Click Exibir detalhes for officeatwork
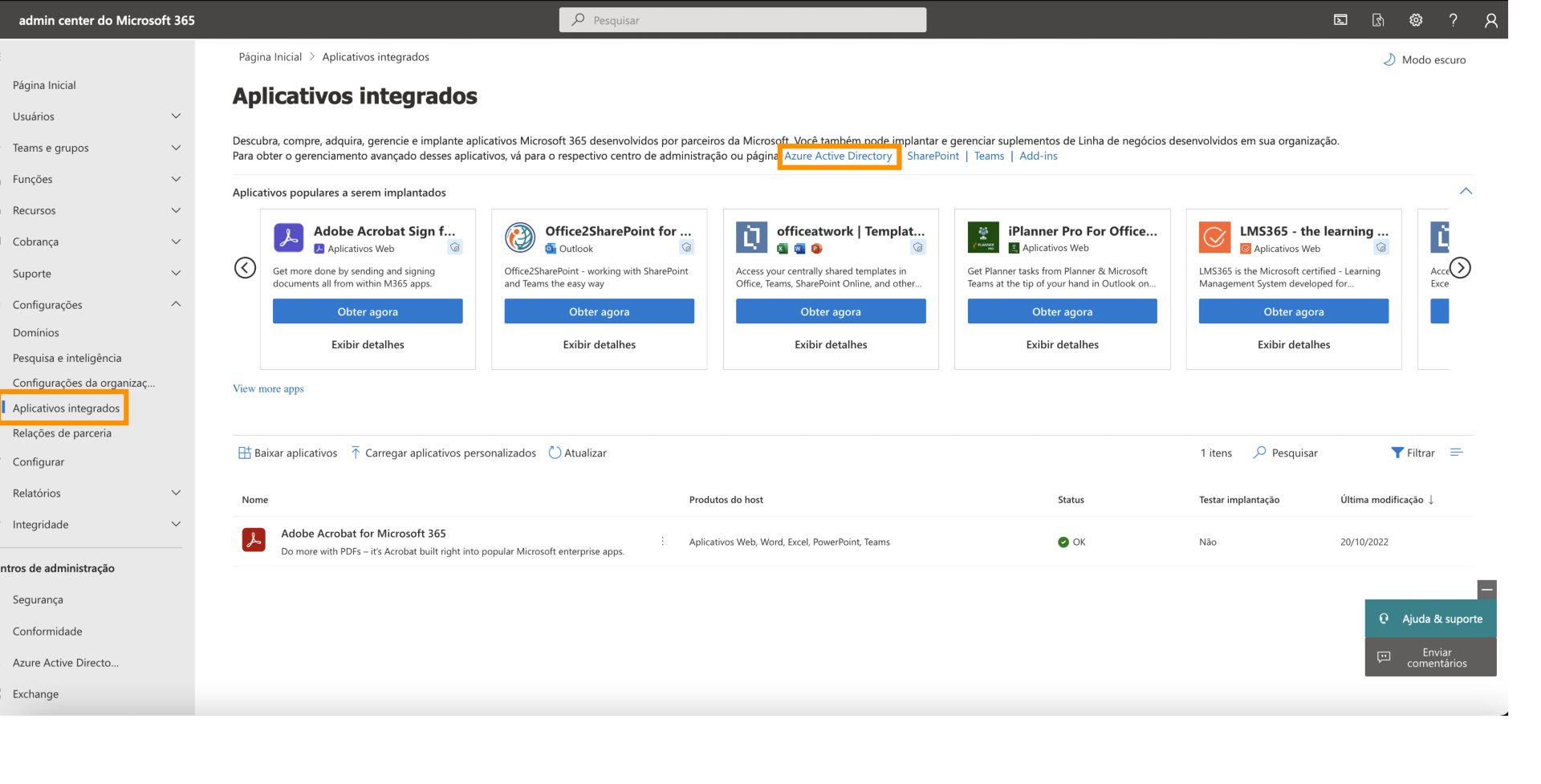The height and width of the screenshot is (784, 1541). pyautogui.click(x=831, y=344)
